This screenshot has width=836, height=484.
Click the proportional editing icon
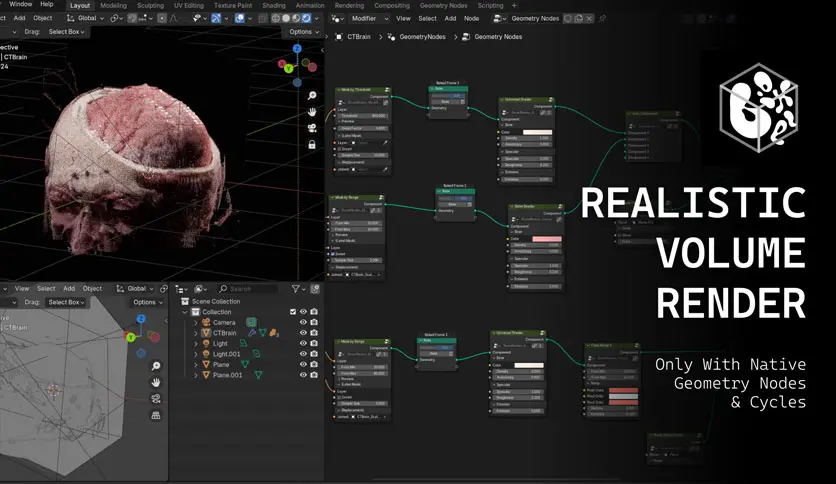click(x=162, y=18)
